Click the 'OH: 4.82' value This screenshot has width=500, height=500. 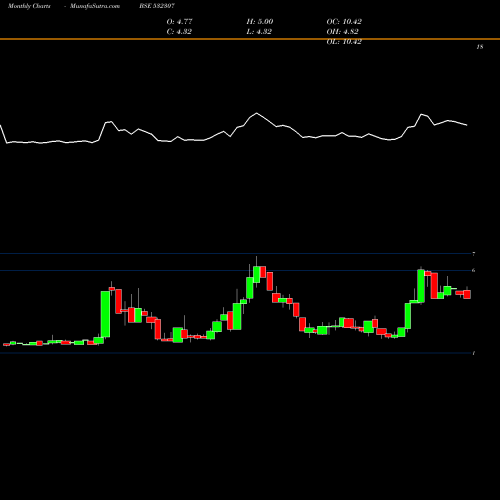click(x=342, y=32)
